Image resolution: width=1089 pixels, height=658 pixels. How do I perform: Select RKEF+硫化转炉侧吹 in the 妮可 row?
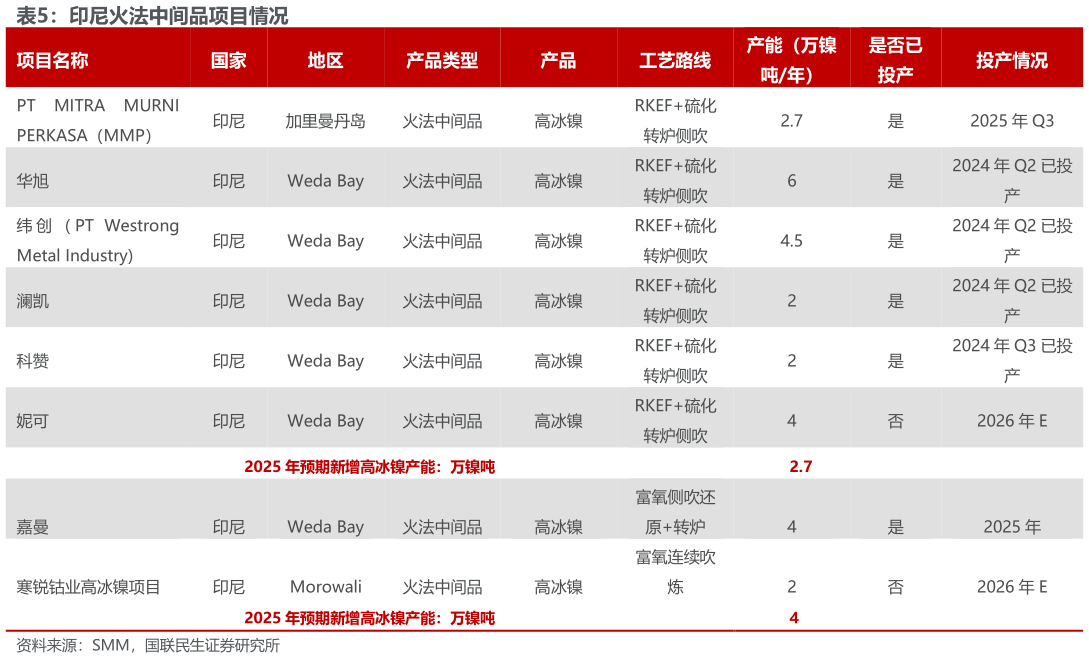pos(675,420)
